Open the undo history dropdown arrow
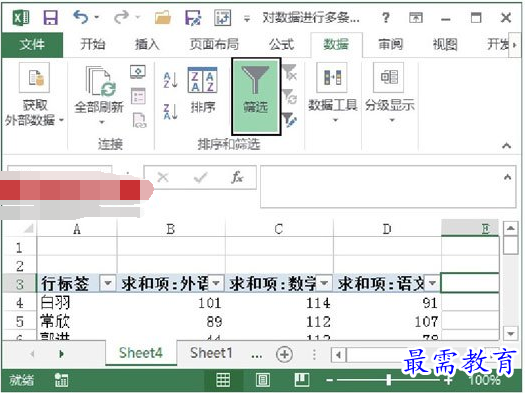This screenshot has width=525, height=393. (97, 17)
